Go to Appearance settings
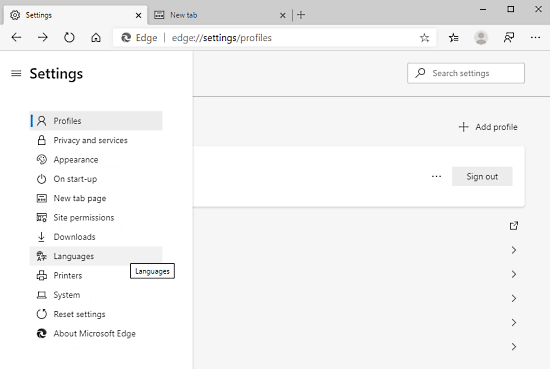This screenshot has height=369, width=550. (x=96, y=160)
